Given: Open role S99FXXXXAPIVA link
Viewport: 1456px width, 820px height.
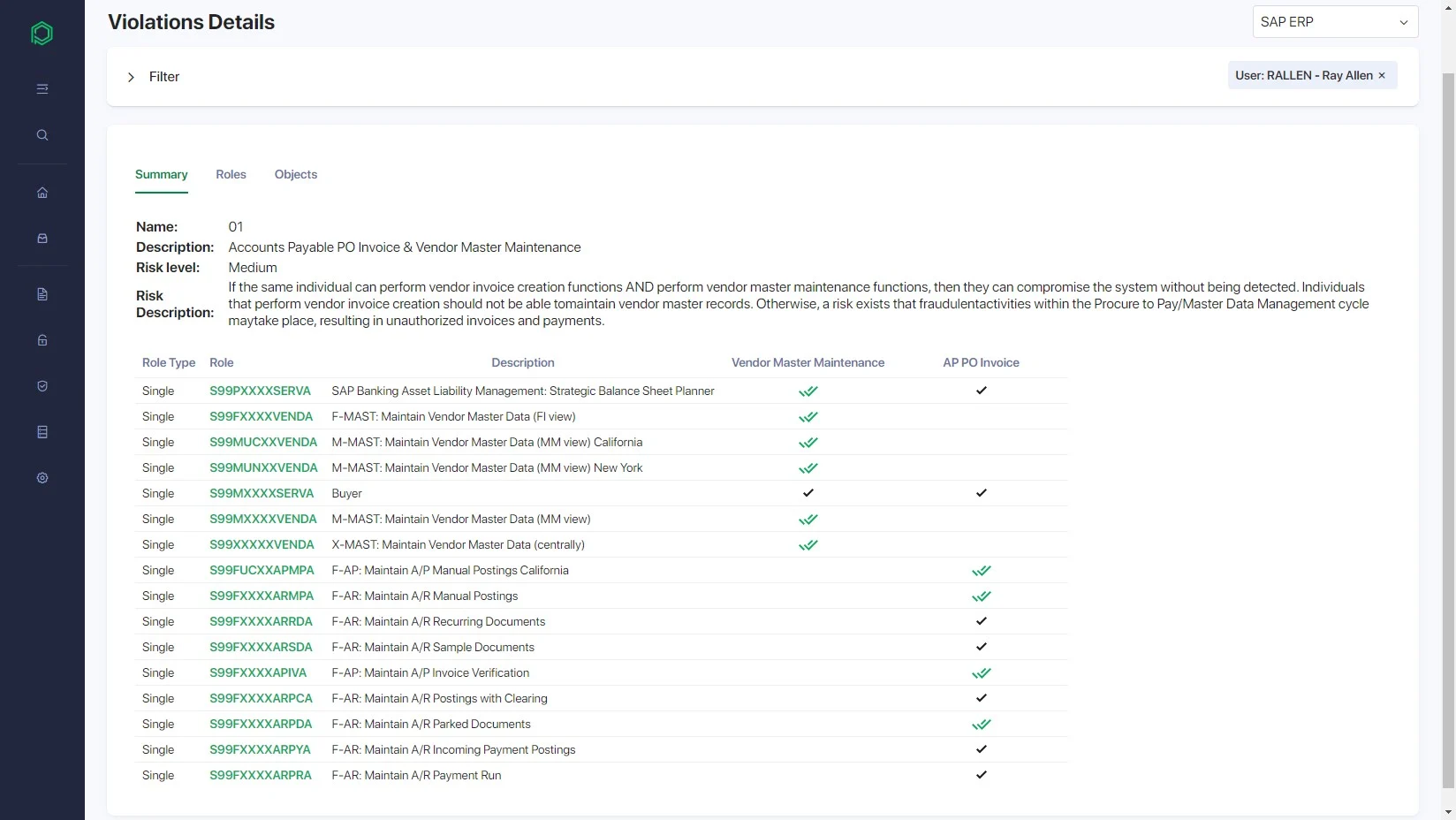Looking at the screenshot, I should tap(258, 673).
